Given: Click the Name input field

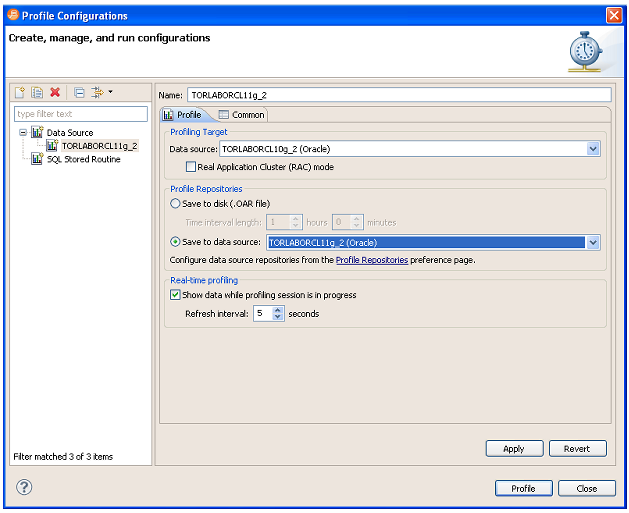Looking at the screenshot, I should pos(399,95).
